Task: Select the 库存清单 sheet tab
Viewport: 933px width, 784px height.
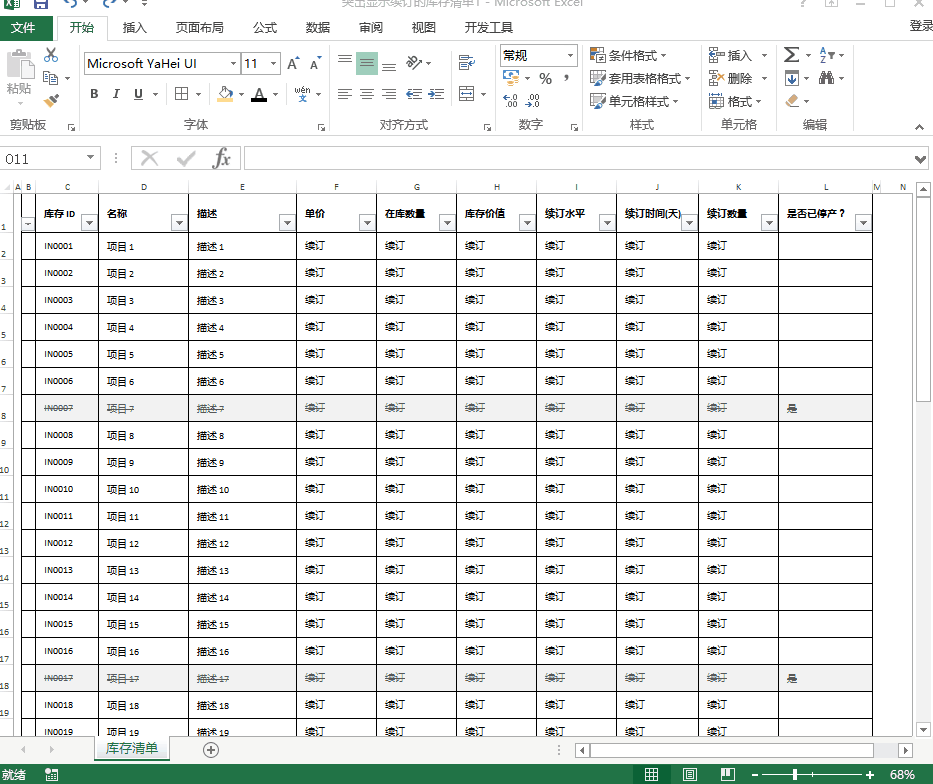Action: (x=132, y=748)
